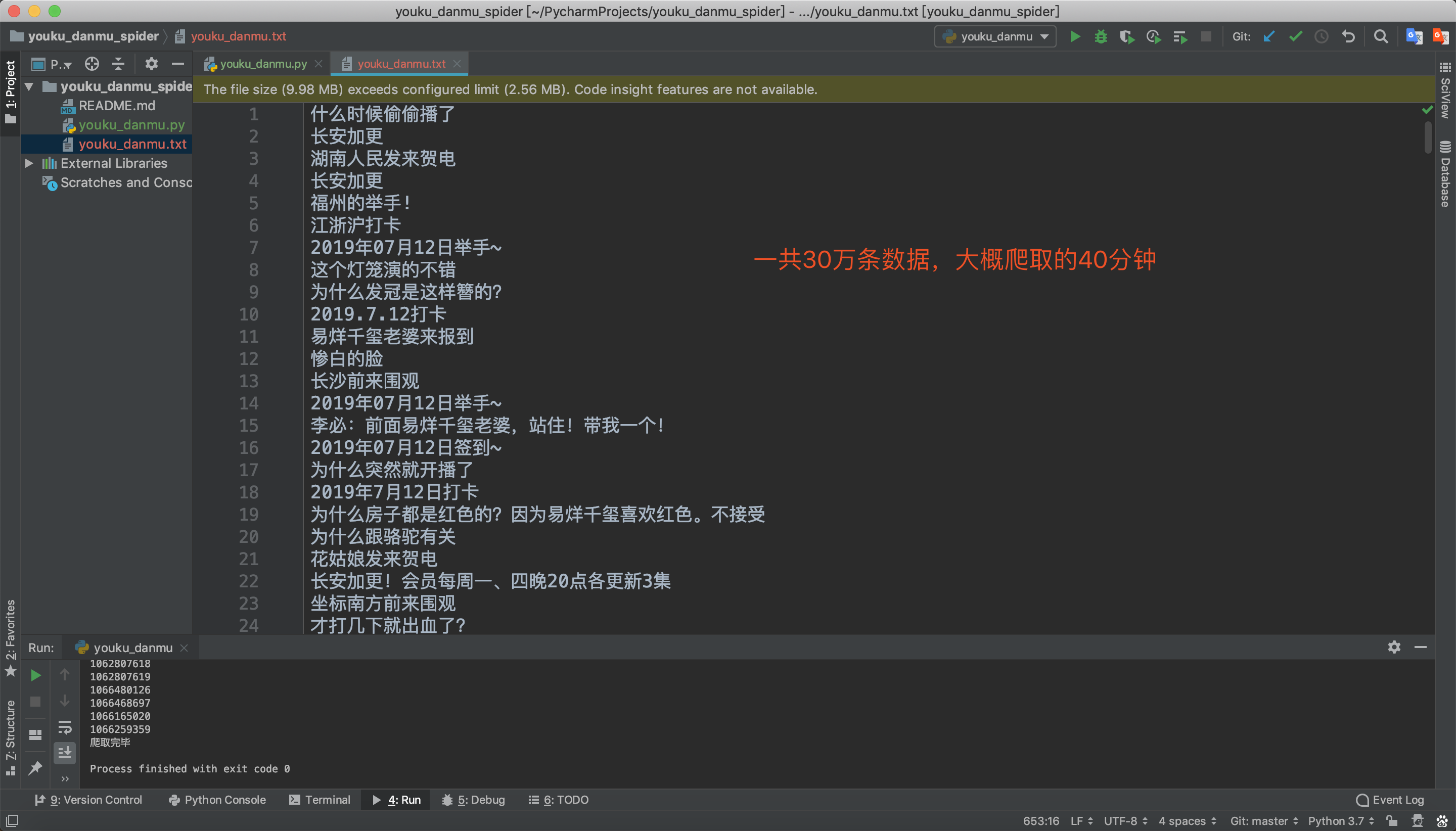
Task: Click the Git commit checkmark icon
Action: pyautogui.click(x=1295, y=36)
